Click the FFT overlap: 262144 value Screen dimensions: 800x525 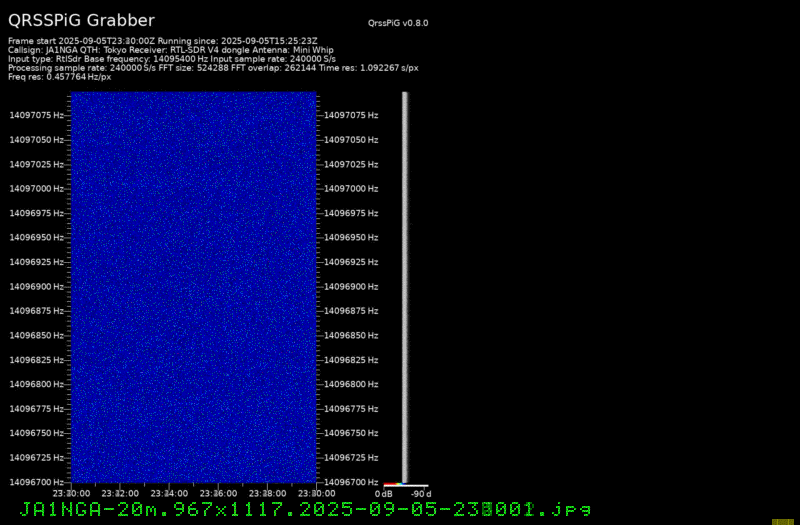[x=273, y=68]
